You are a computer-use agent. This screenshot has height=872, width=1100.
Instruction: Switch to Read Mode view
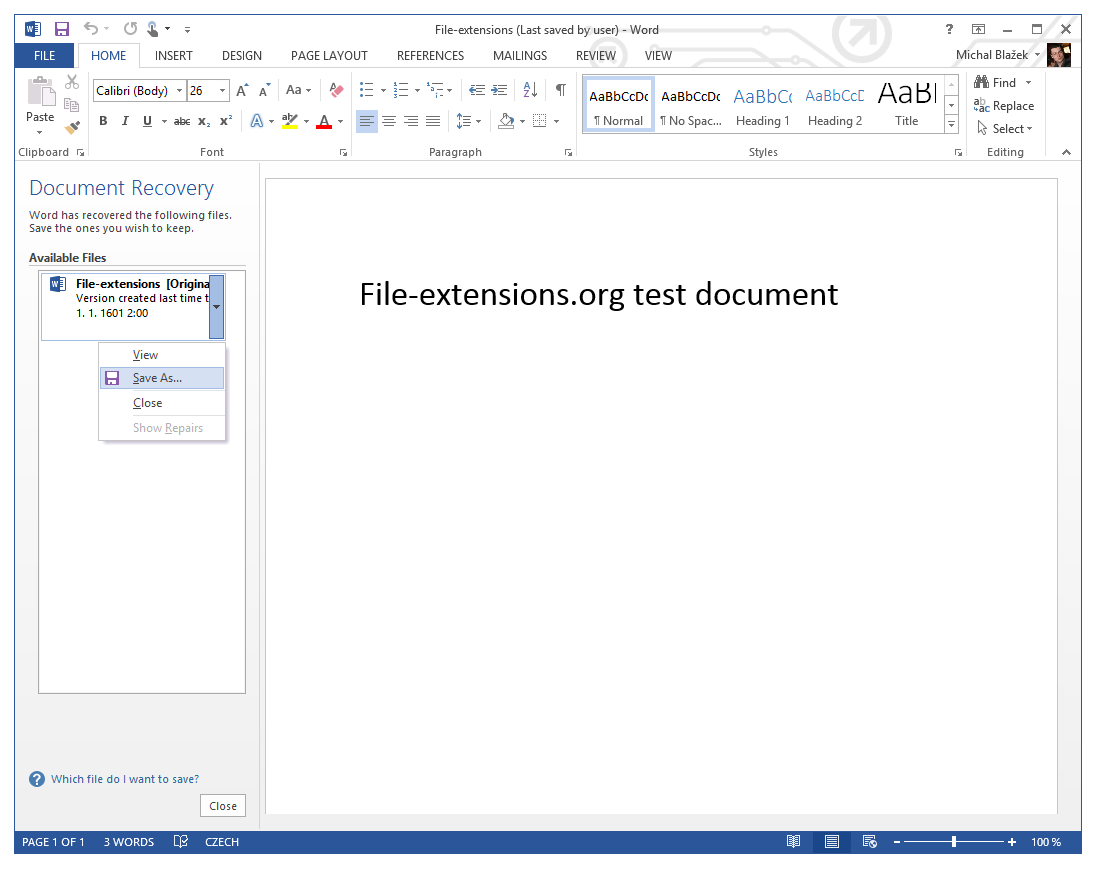pyautogui.click(x=793, y=842)
